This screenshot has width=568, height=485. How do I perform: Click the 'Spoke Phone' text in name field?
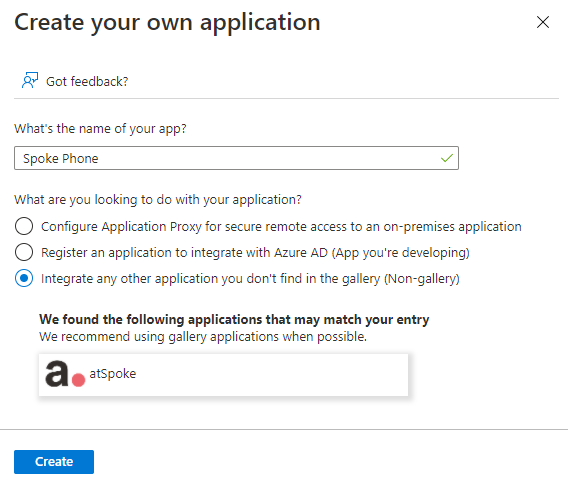pos(60,159)
